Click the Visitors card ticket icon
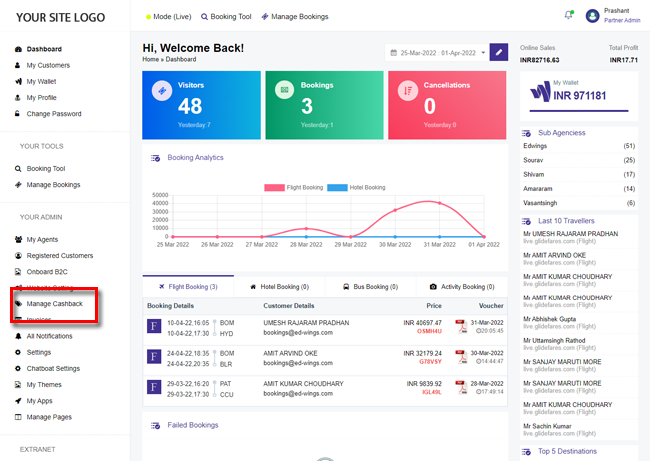This screenshot has height=461, width=650. (160, 92)
